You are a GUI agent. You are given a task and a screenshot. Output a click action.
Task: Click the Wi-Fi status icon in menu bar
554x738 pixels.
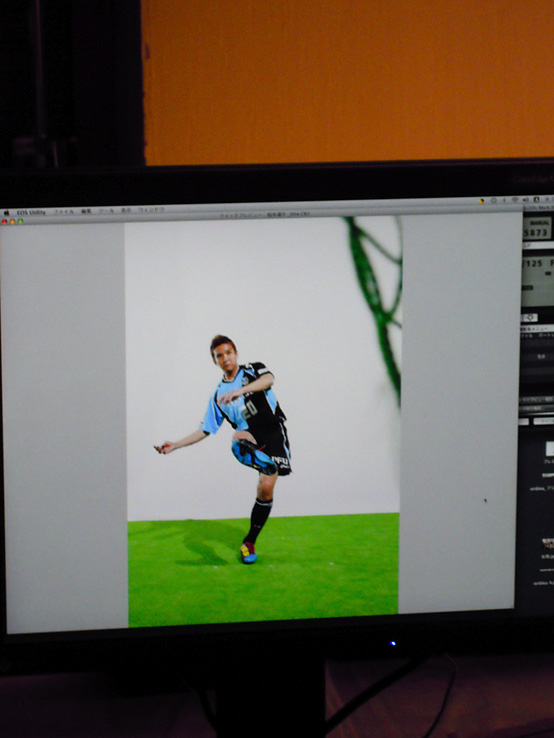tap(515, 200)
